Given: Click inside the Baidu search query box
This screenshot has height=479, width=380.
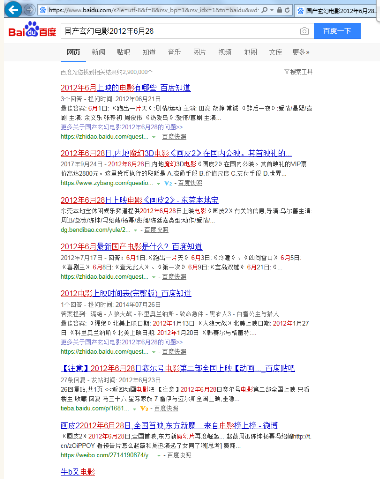Looking at the screenshot, I should (x=180, y=31).
